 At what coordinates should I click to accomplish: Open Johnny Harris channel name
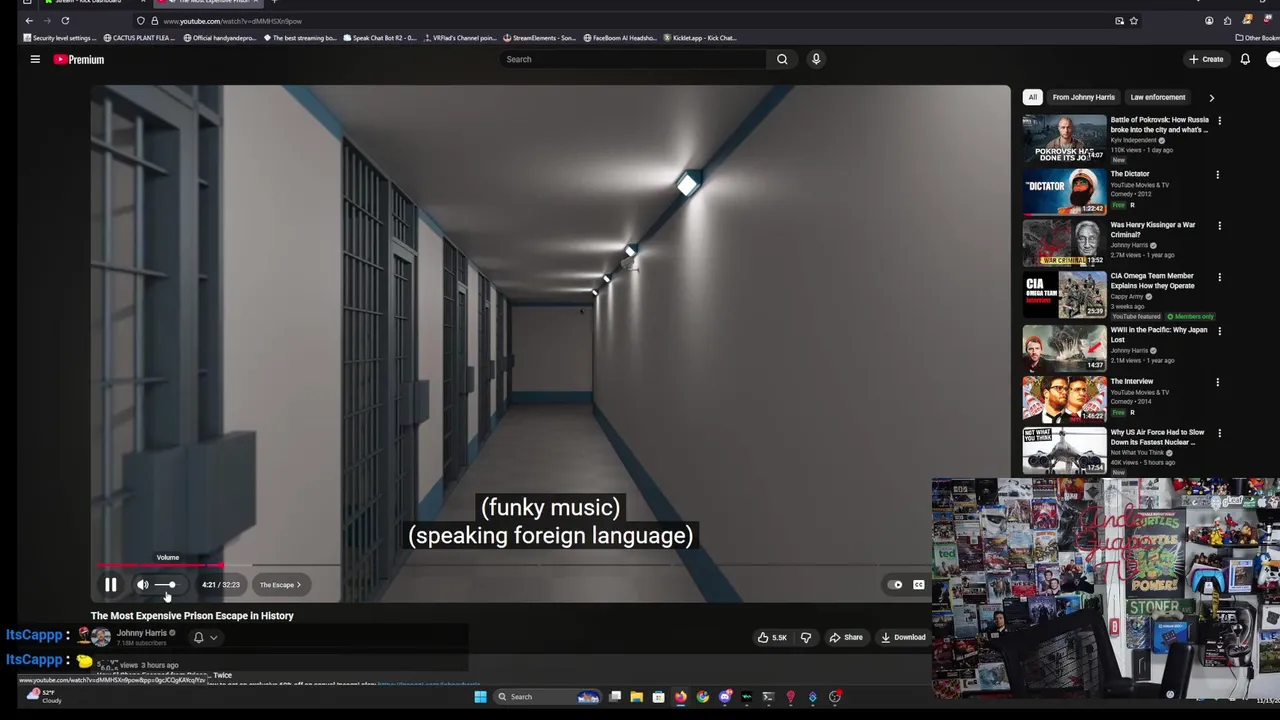click(x=141, y=633)
